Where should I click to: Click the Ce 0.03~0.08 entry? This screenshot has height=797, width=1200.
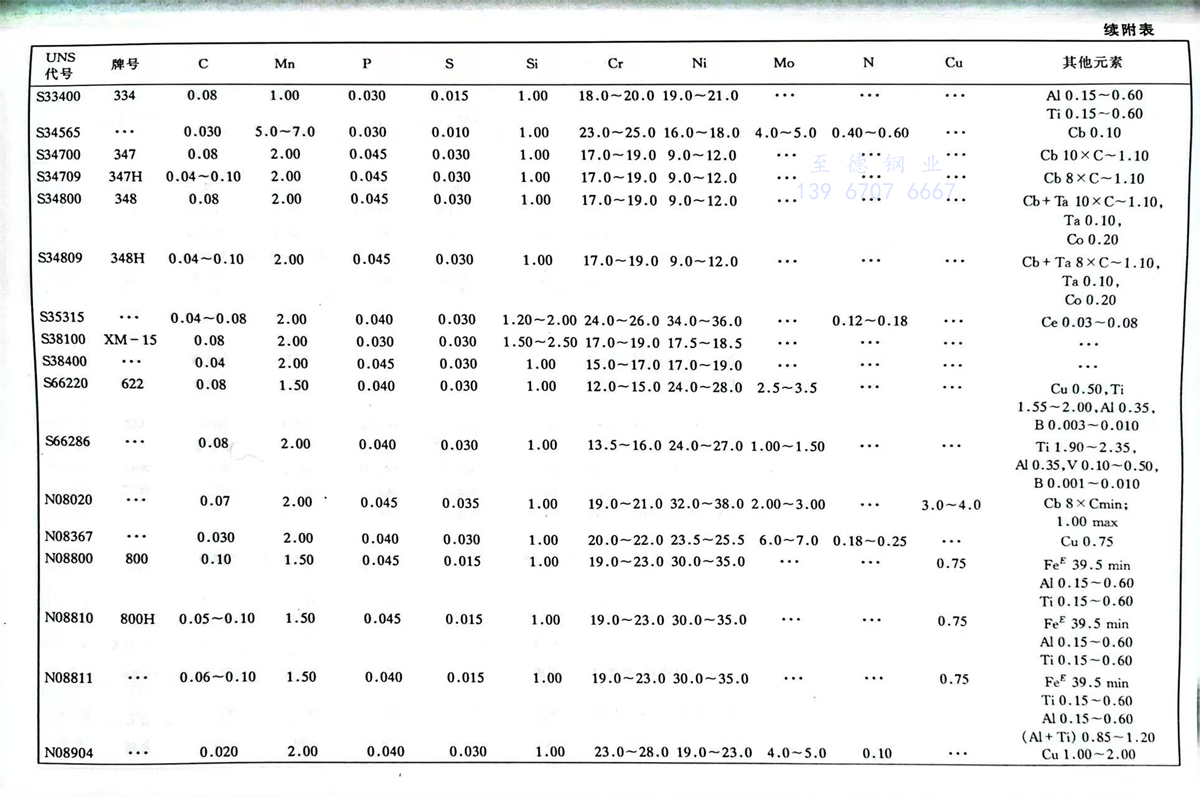pyautogui.click(x=1091, y=322)
